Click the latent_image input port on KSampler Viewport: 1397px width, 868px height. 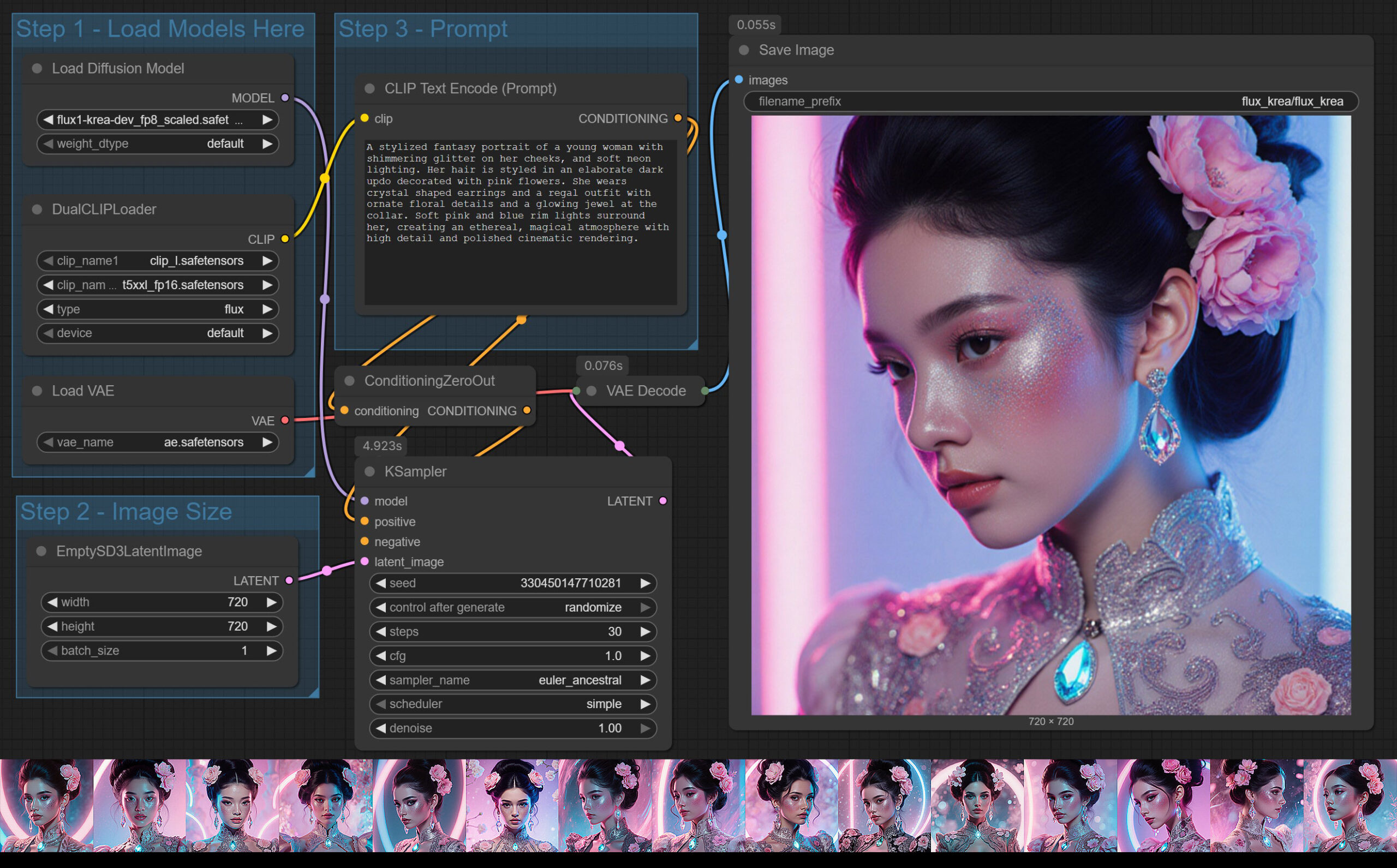coord(365,561)
